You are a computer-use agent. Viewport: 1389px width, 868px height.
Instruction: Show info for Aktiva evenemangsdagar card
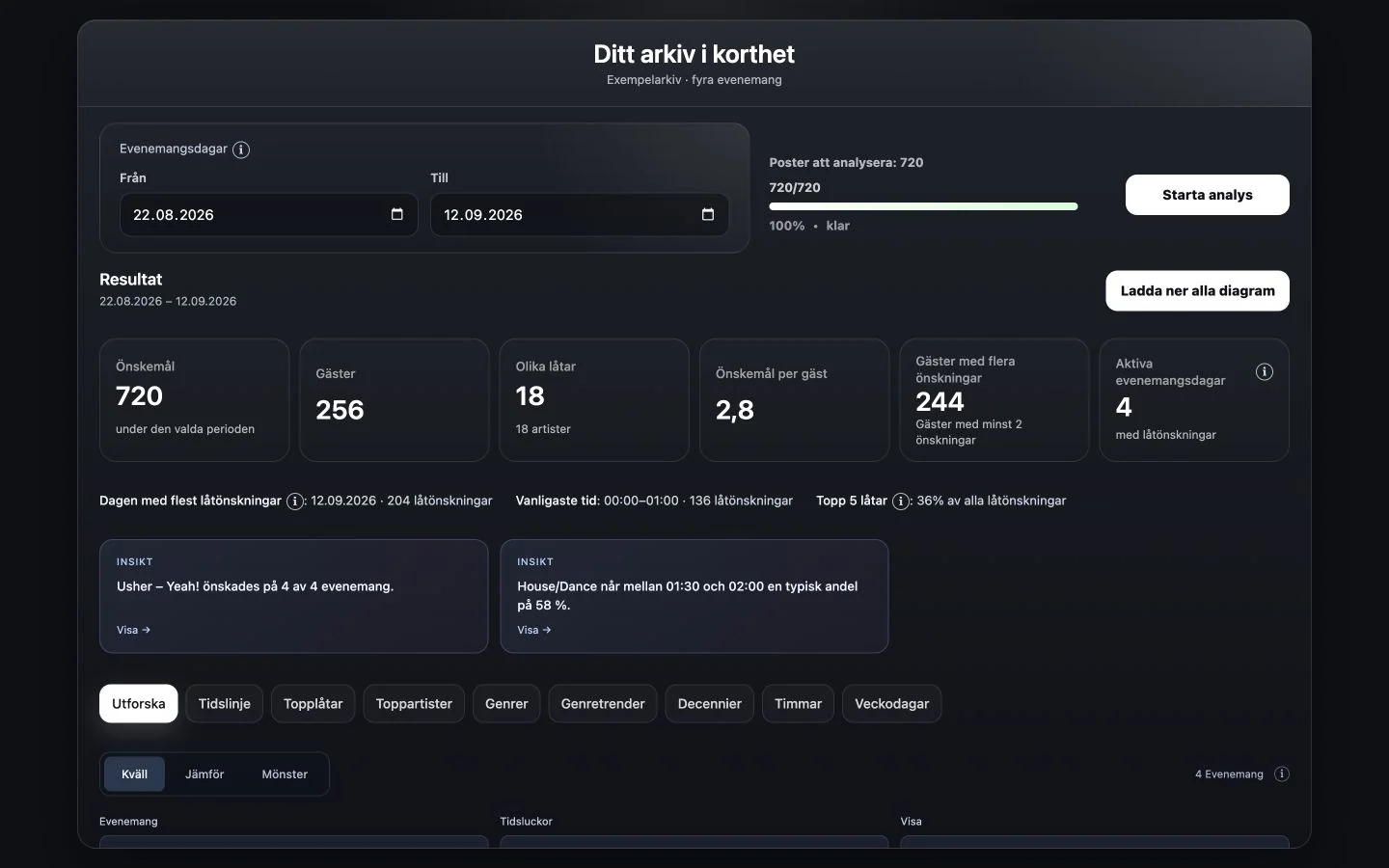click(1264, 372)
